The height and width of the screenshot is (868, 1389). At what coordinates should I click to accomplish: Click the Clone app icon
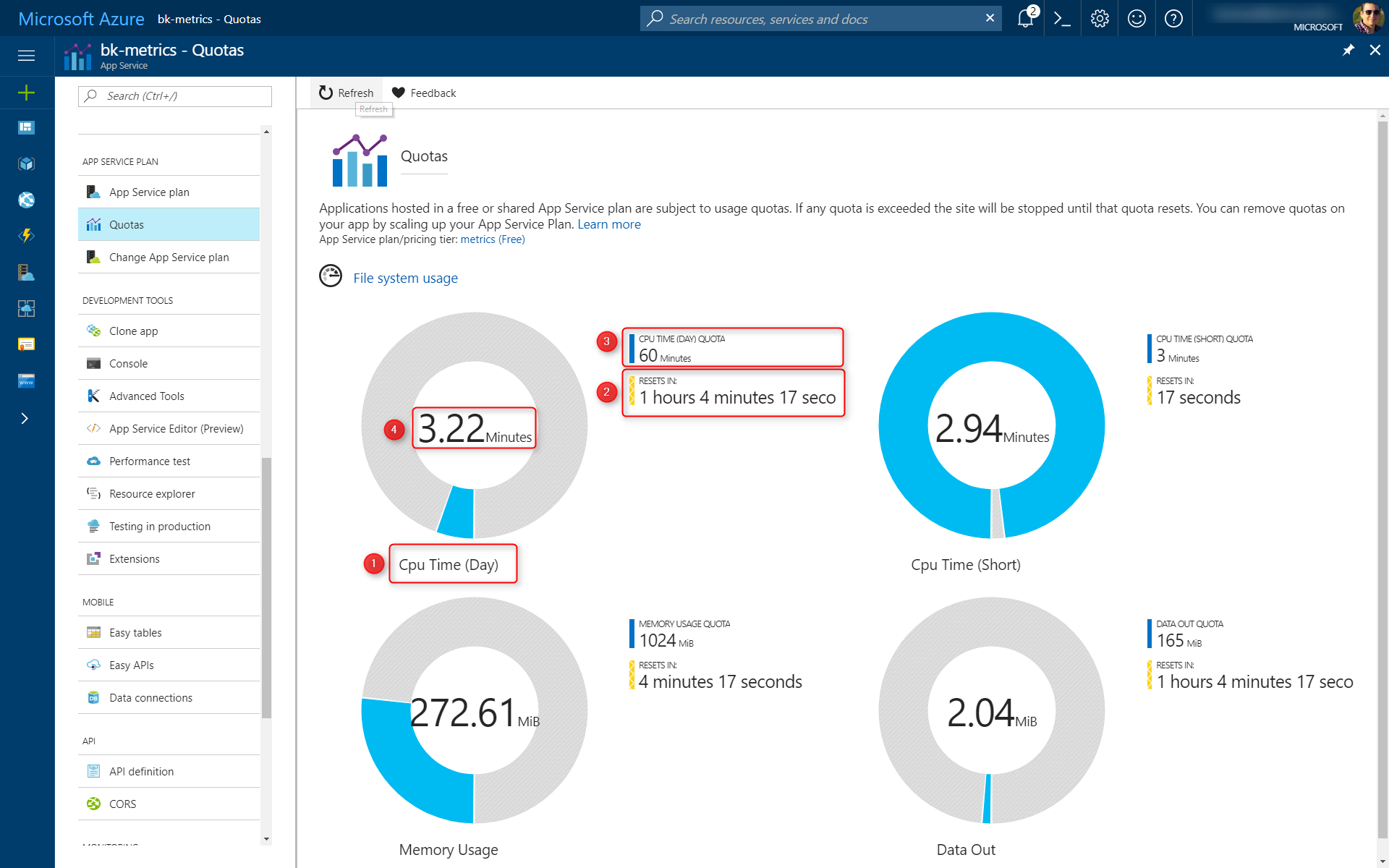click(94, 330)
